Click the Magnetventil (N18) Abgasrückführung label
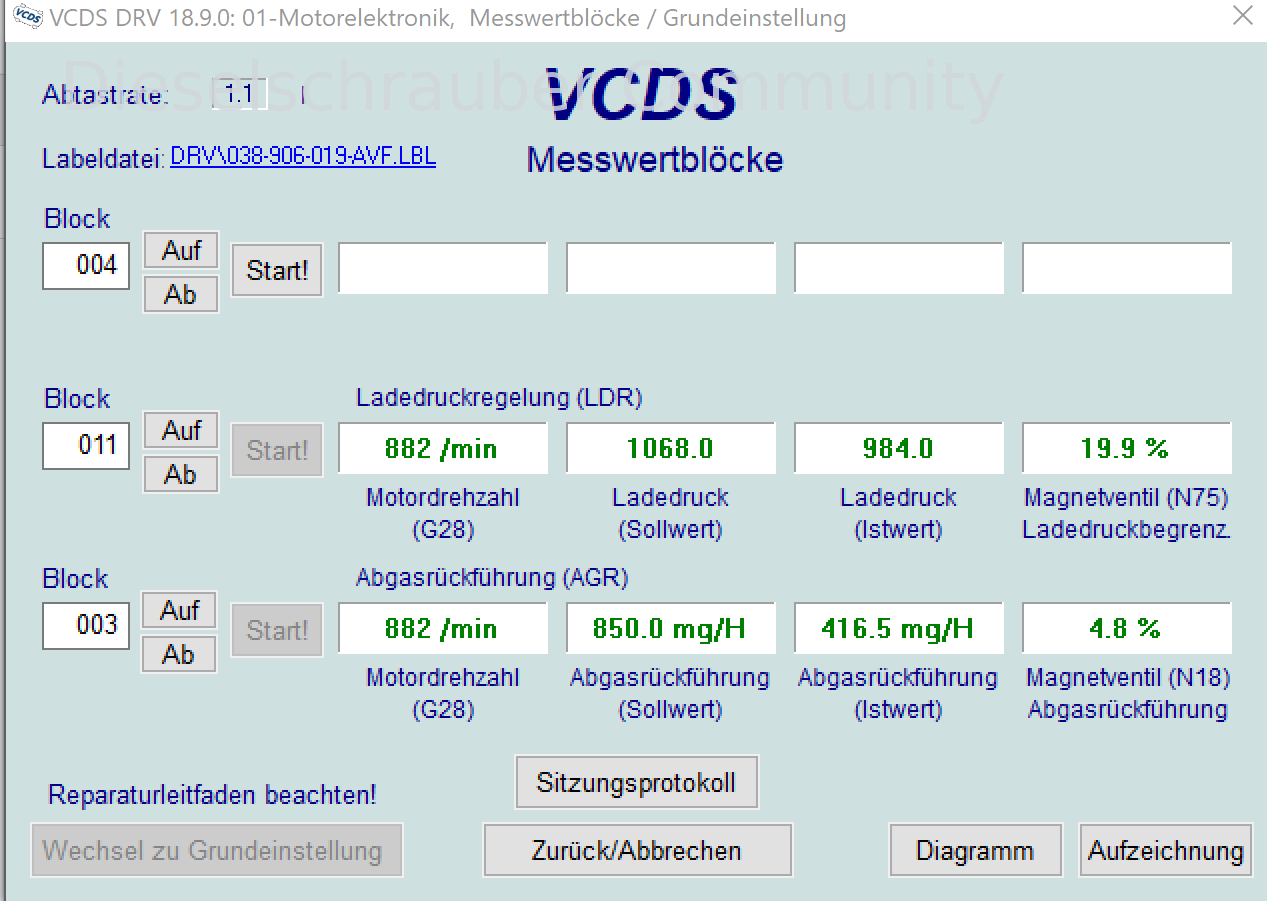 click(x=1127, y=694)
